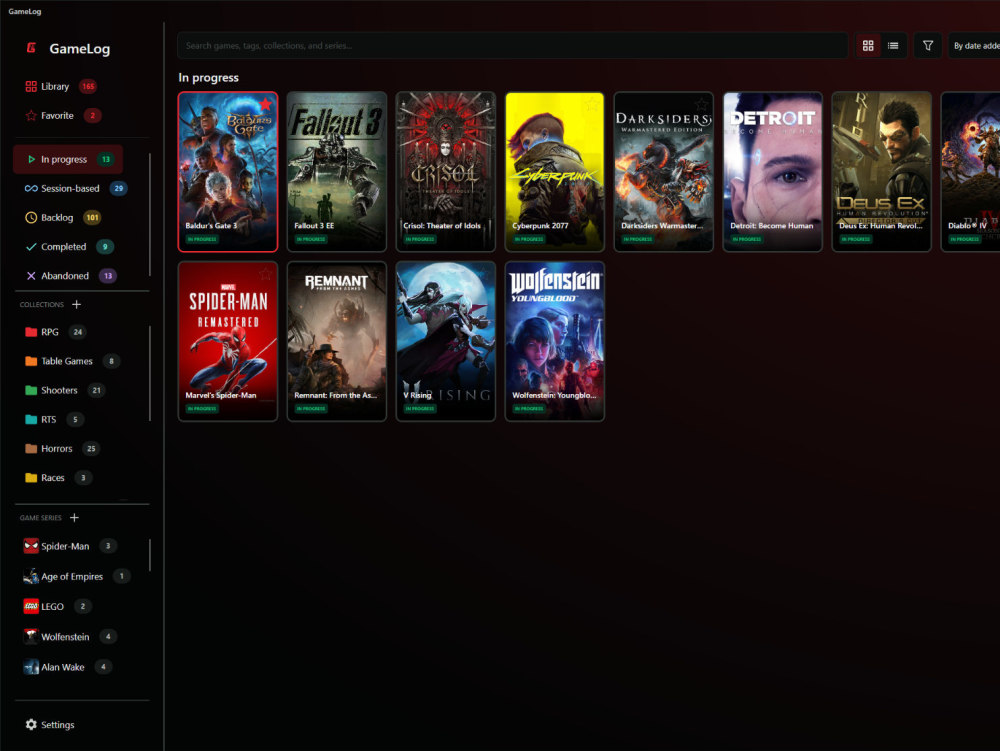Unfavorite Baldur's Gate 3 via red star
Viewport: 1000px width, 751px height.
point(265,103)
